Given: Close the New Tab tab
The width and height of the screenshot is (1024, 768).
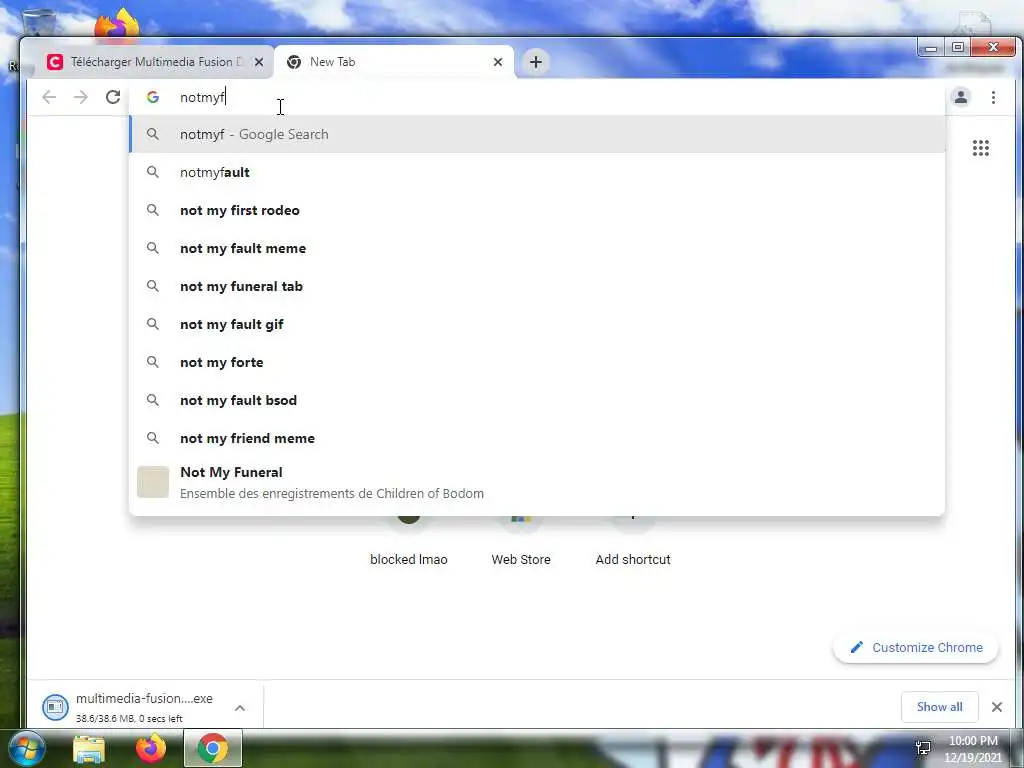Looking at the screenshot, I should pos(498,62).
